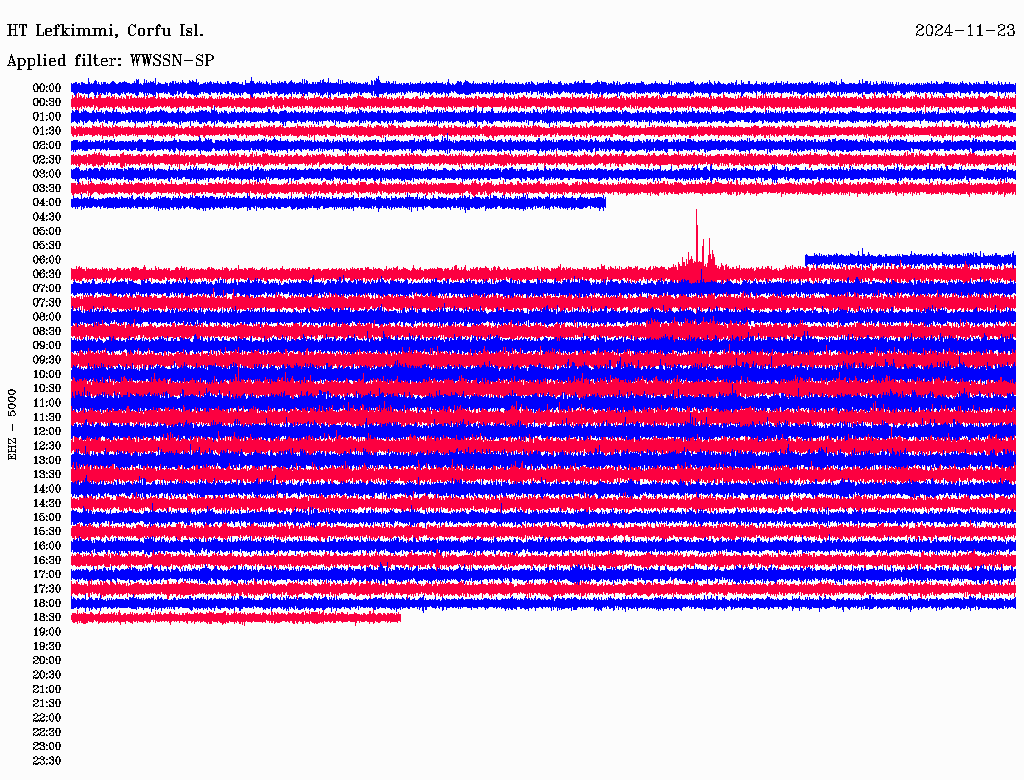Click the date 2024-11-23

[x=965, y=31]
